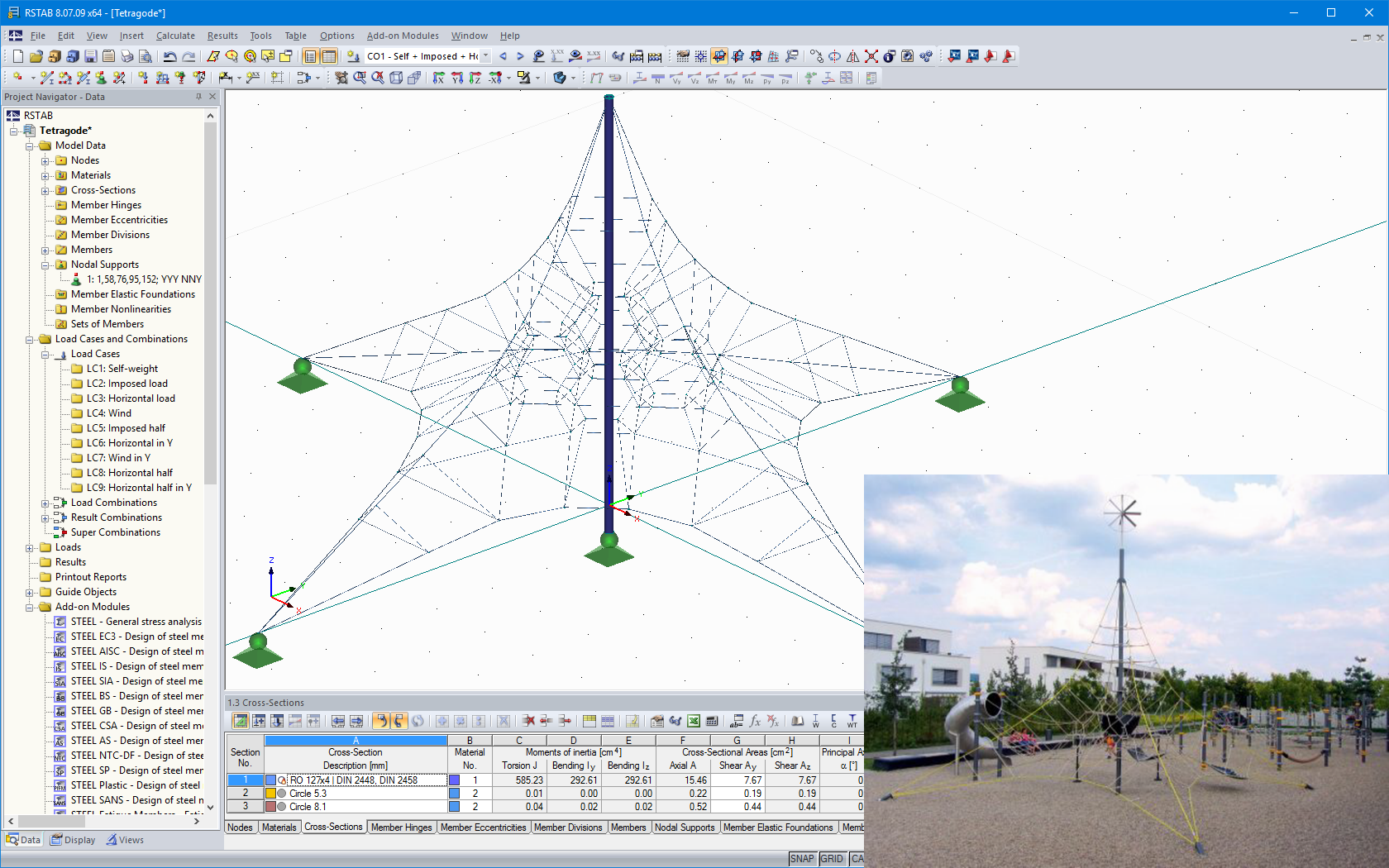Switch to the Member Hinges tab
This screenshot has width=1389, height=868.
click(401, 827)
